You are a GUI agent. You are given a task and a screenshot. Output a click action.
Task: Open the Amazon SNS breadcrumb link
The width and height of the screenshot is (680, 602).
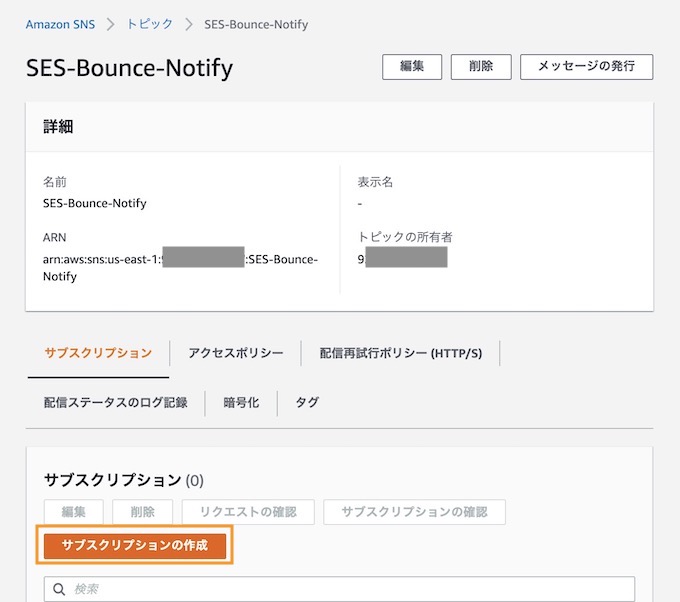[x=60, y=24]
